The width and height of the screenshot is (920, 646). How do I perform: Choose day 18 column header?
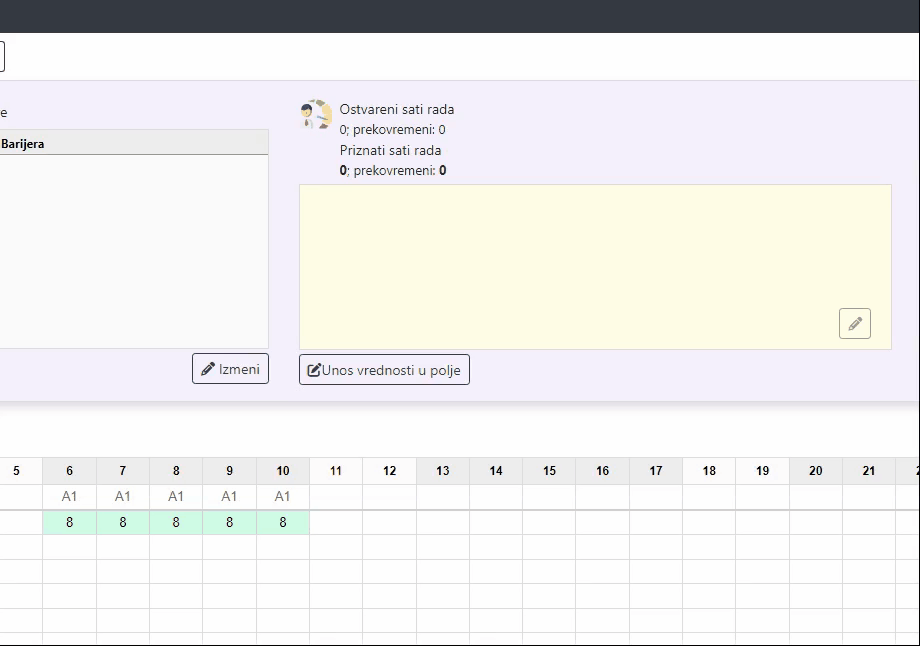click(709, 471)
